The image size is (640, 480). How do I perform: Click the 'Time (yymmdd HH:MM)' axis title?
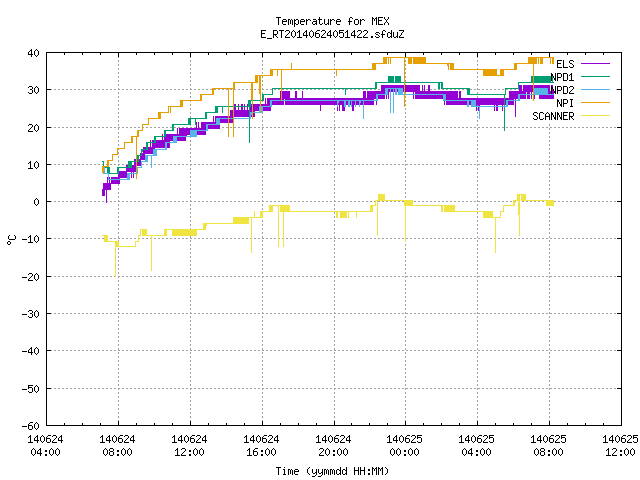[x=332, y=471]
